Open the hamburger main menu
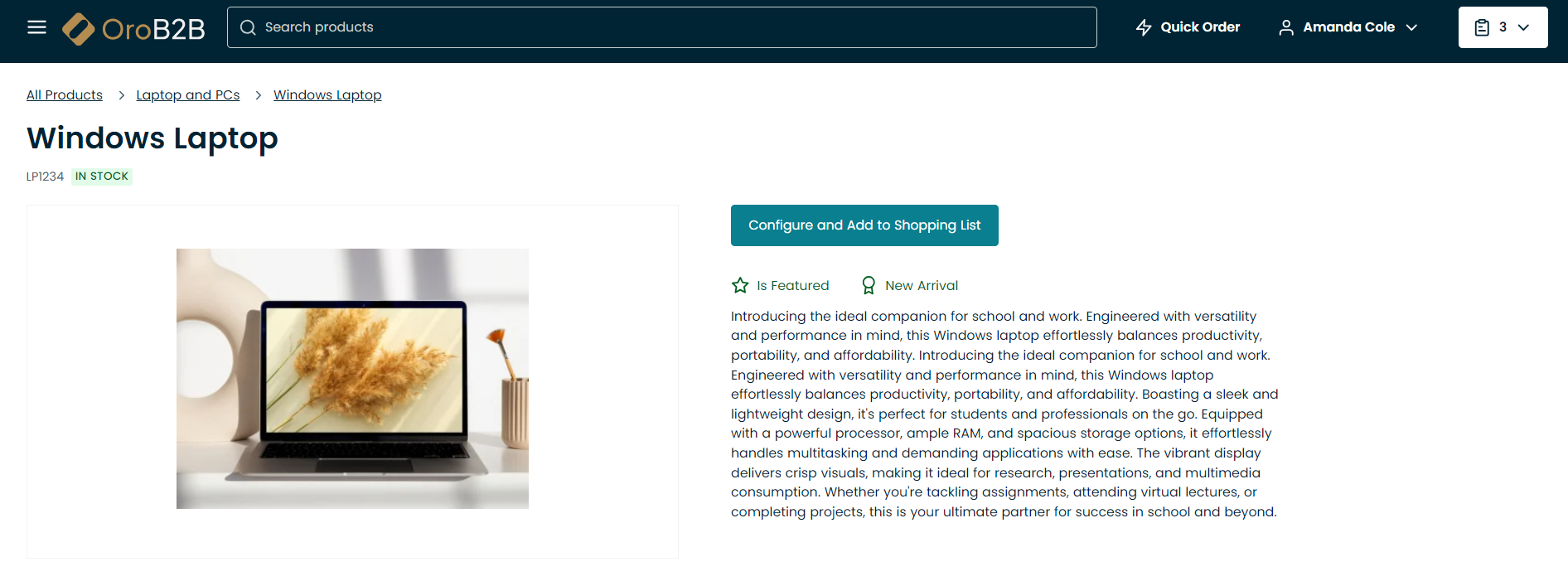 click(x=36, y=27)
